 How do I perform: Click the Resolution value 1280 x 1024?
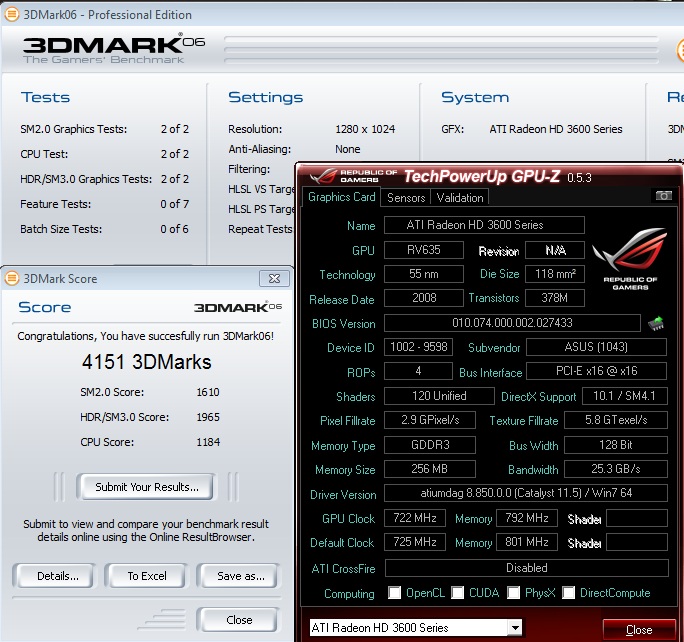coord(365,129)
